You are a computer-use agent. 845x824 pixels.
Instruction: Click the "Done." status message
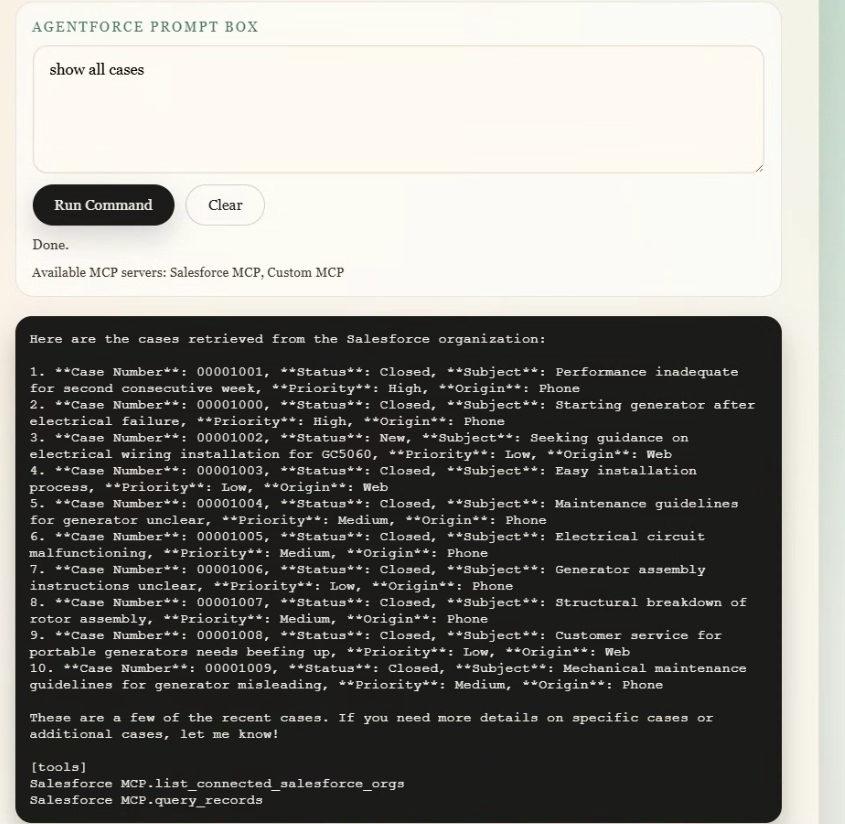(x=50, y=244)
